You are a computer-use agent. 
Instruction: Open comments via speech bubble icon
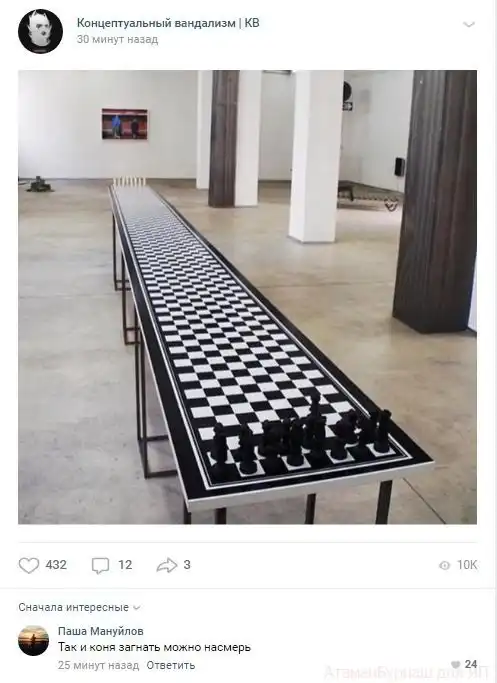click(100, 565)
